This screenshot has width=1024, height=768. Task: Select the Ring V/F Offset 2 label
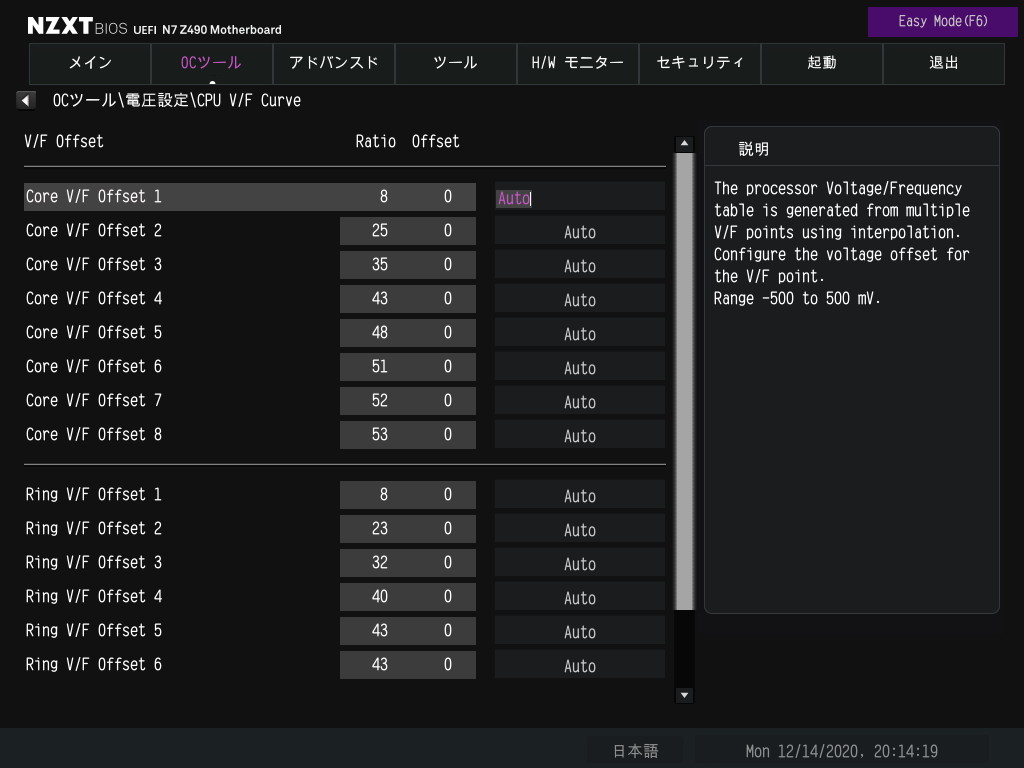pos(93,528)
